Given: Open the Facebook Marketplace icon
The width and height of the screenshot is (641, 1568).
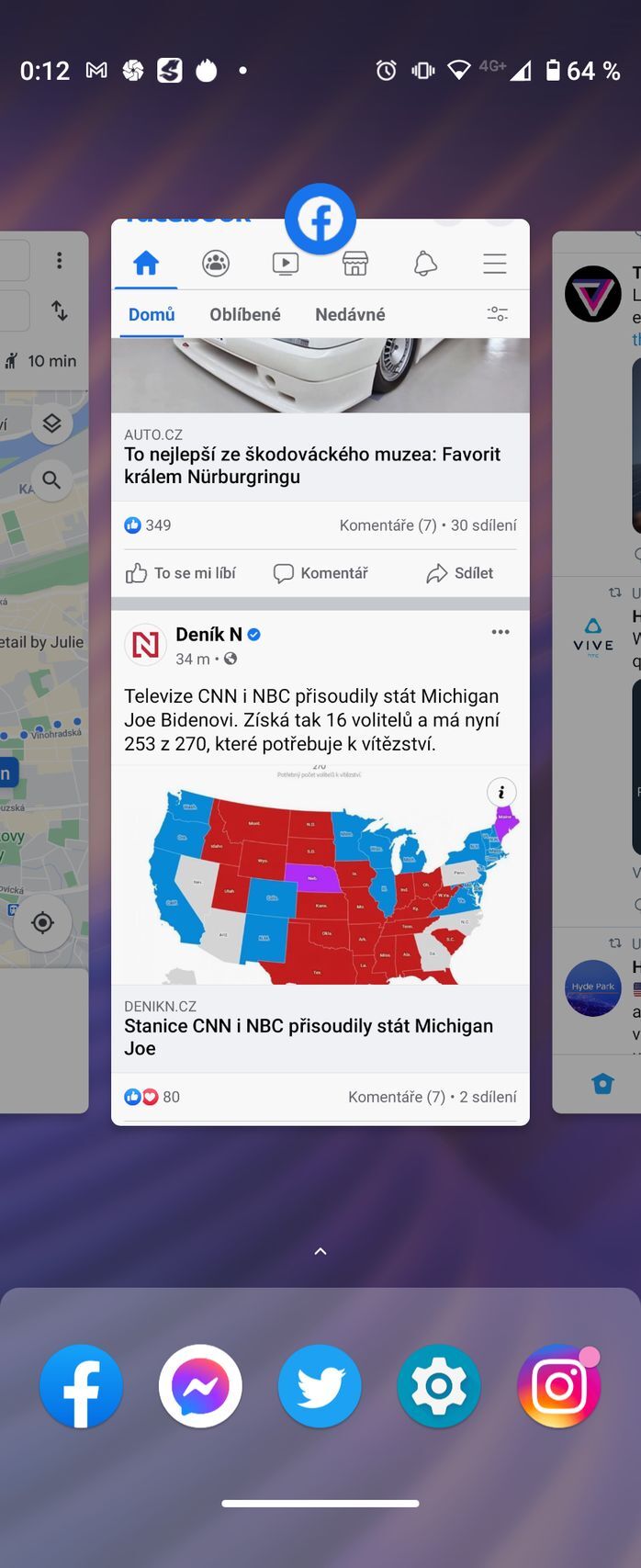Looking at the screenshot, I should 355,265.
